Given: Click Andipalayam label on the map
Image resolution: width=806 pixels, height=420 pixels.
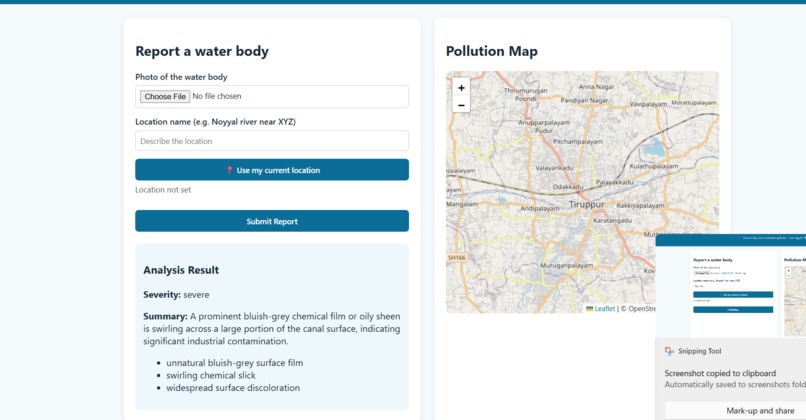Looking at the screenshot, I should (x=540, y=208).
